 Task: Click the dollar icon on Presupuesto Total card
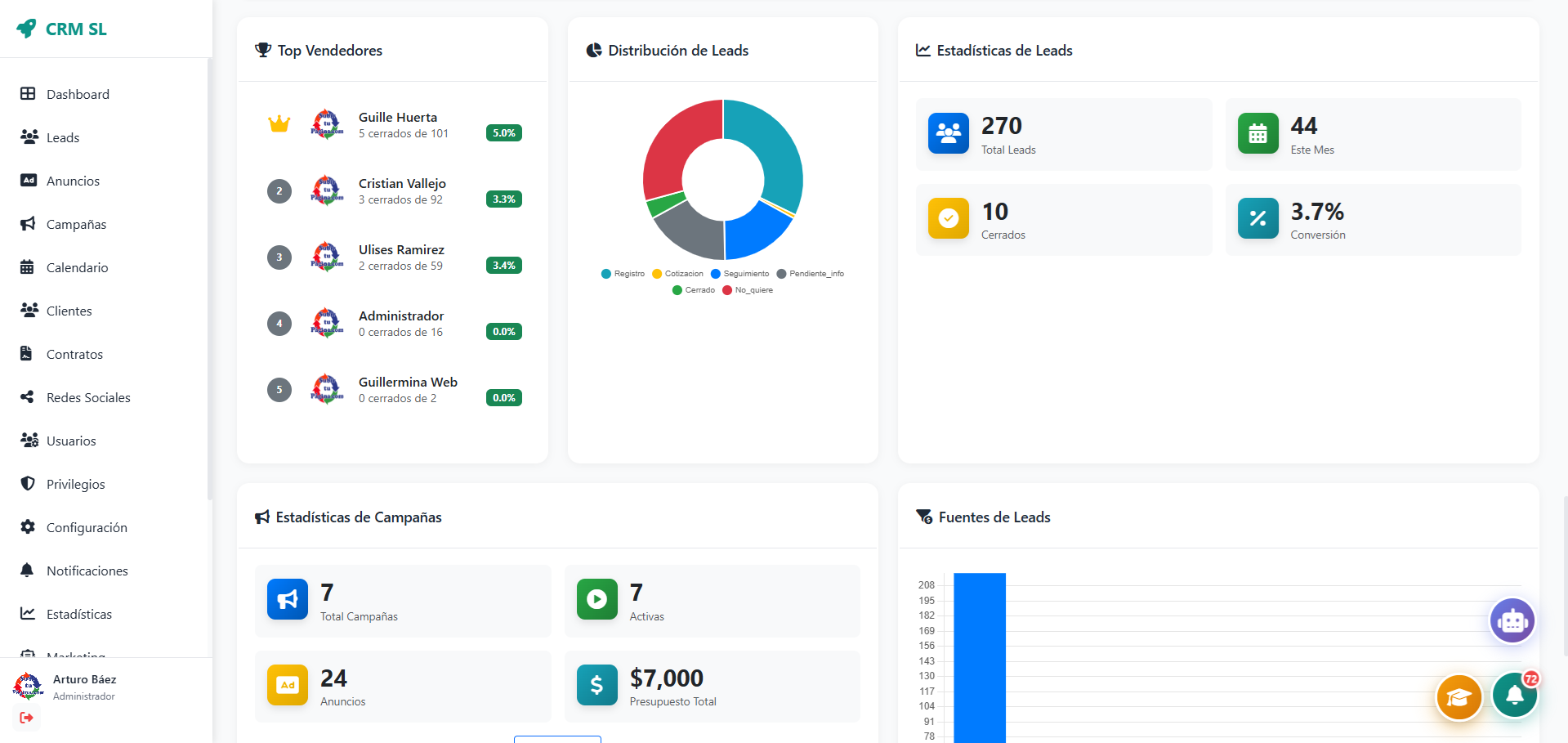[596, 685]
